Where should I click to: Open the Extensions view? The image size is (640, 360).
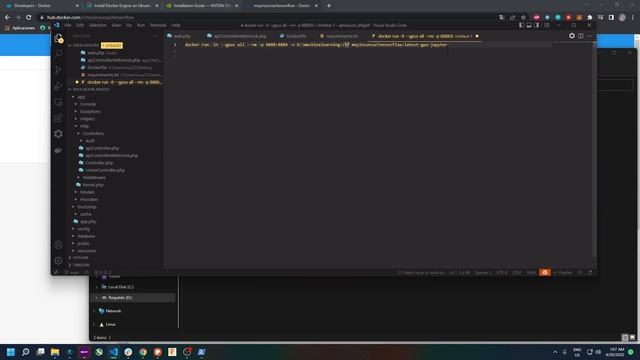pyautogui.click(x=58, y=118)
